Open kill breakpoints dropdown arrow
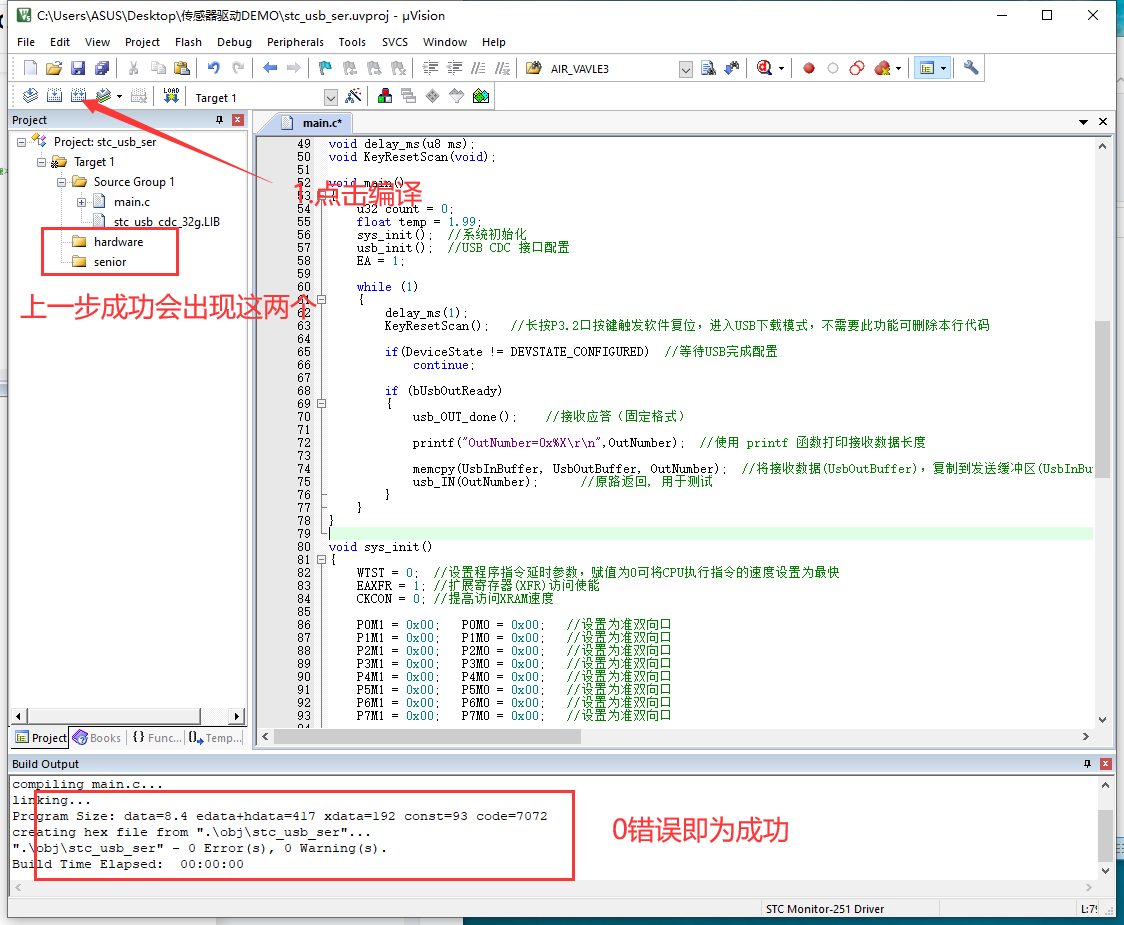The width and height of the screenshot is (1124, 925). (x=898, y=69)
